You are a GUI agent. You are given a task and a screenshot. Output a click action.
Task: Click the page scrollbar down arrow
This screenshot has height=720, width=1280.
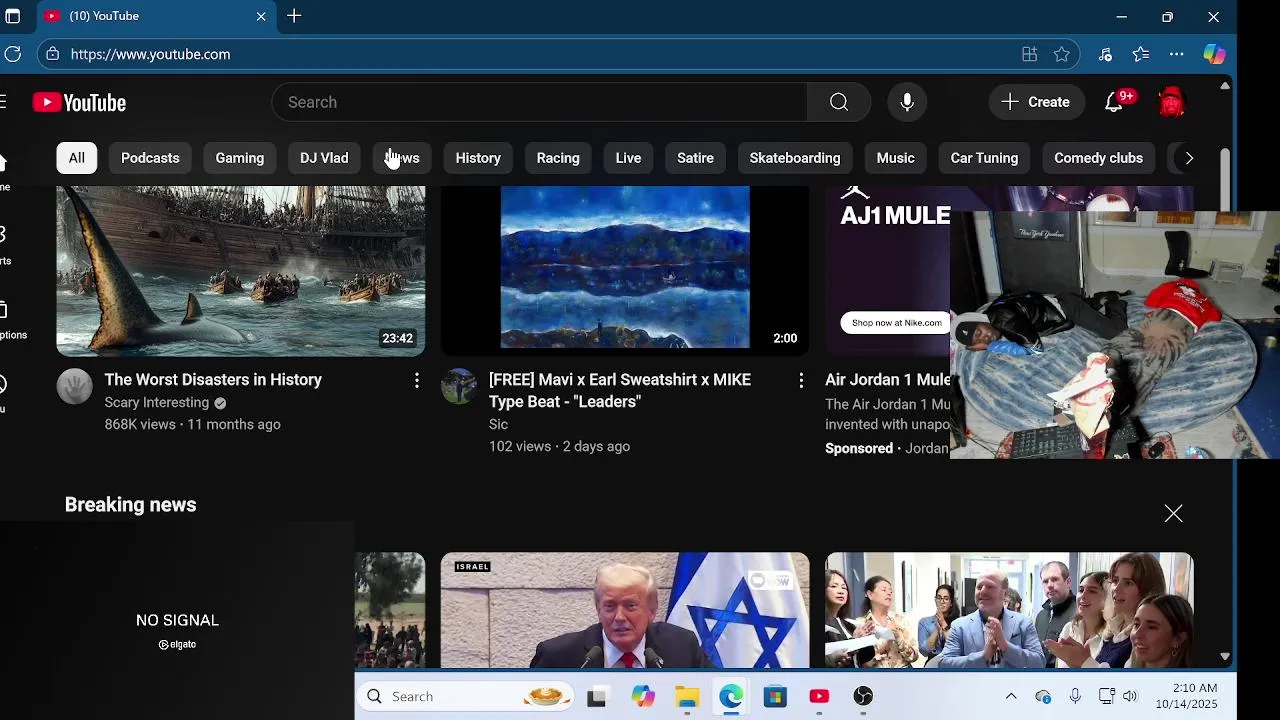click(x=1225, y=657)
